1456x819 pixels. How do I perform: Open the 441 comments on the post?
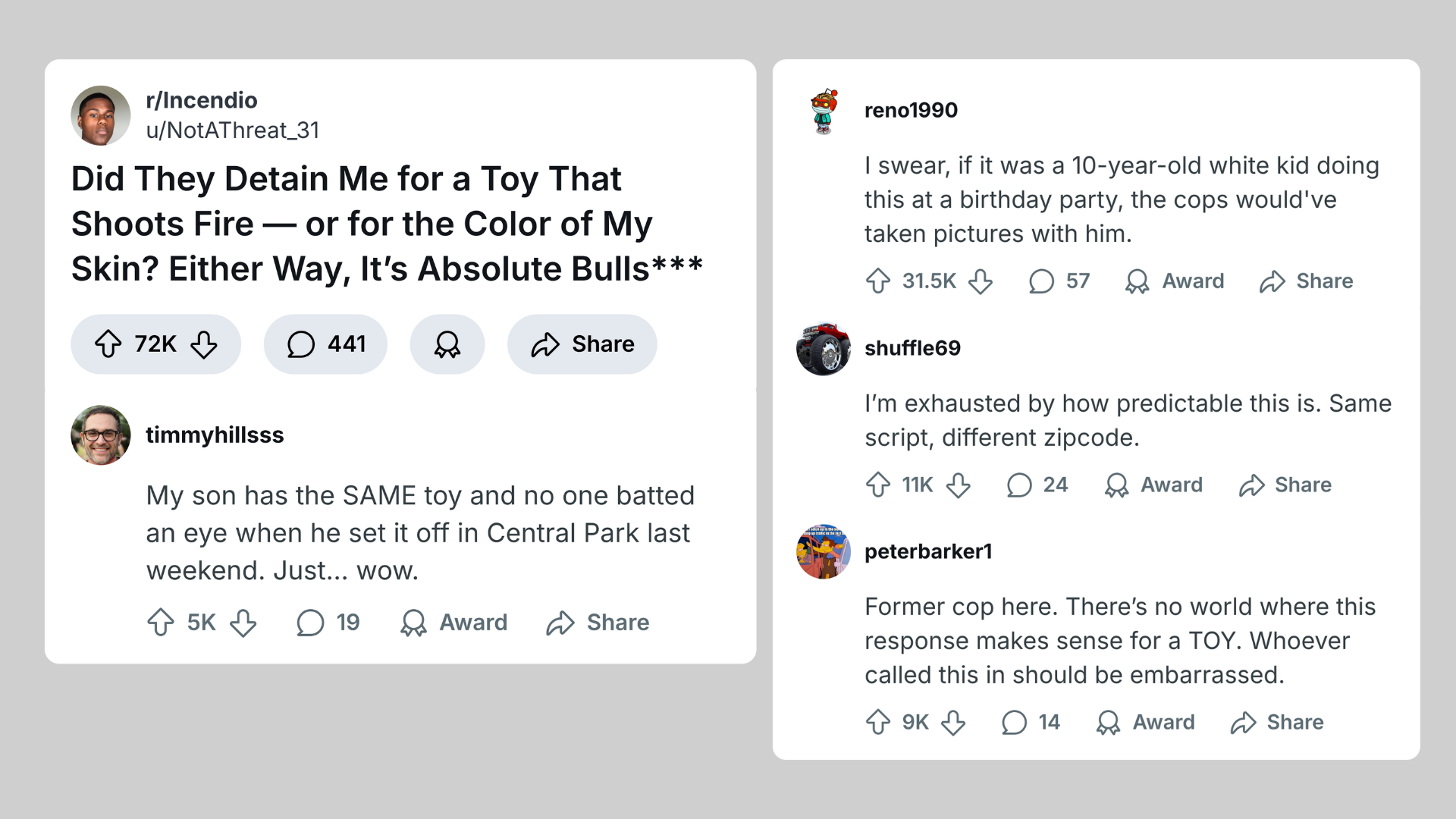pos(325,344)
